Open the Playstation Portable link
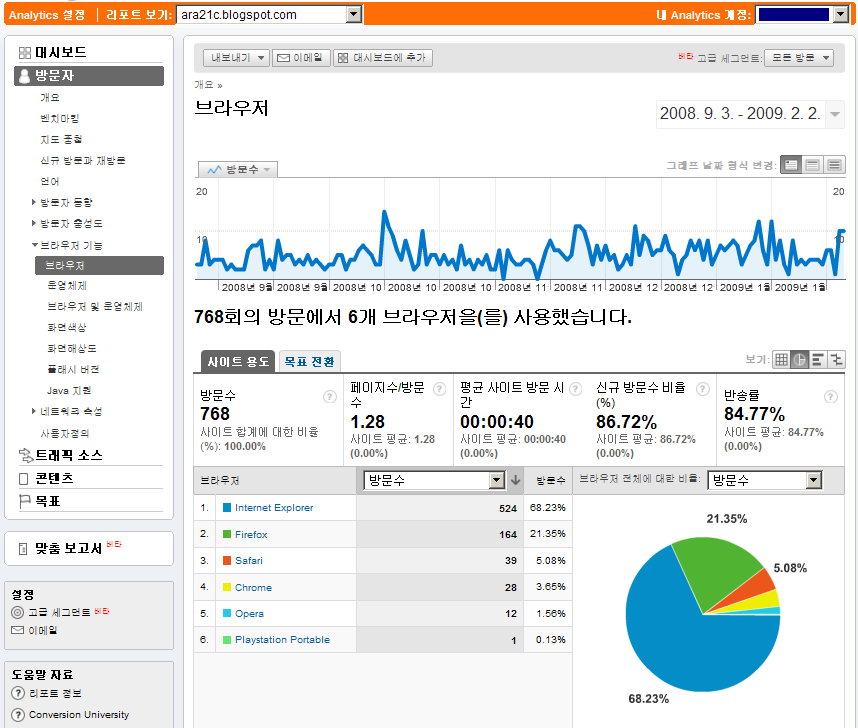 (282, 640)
